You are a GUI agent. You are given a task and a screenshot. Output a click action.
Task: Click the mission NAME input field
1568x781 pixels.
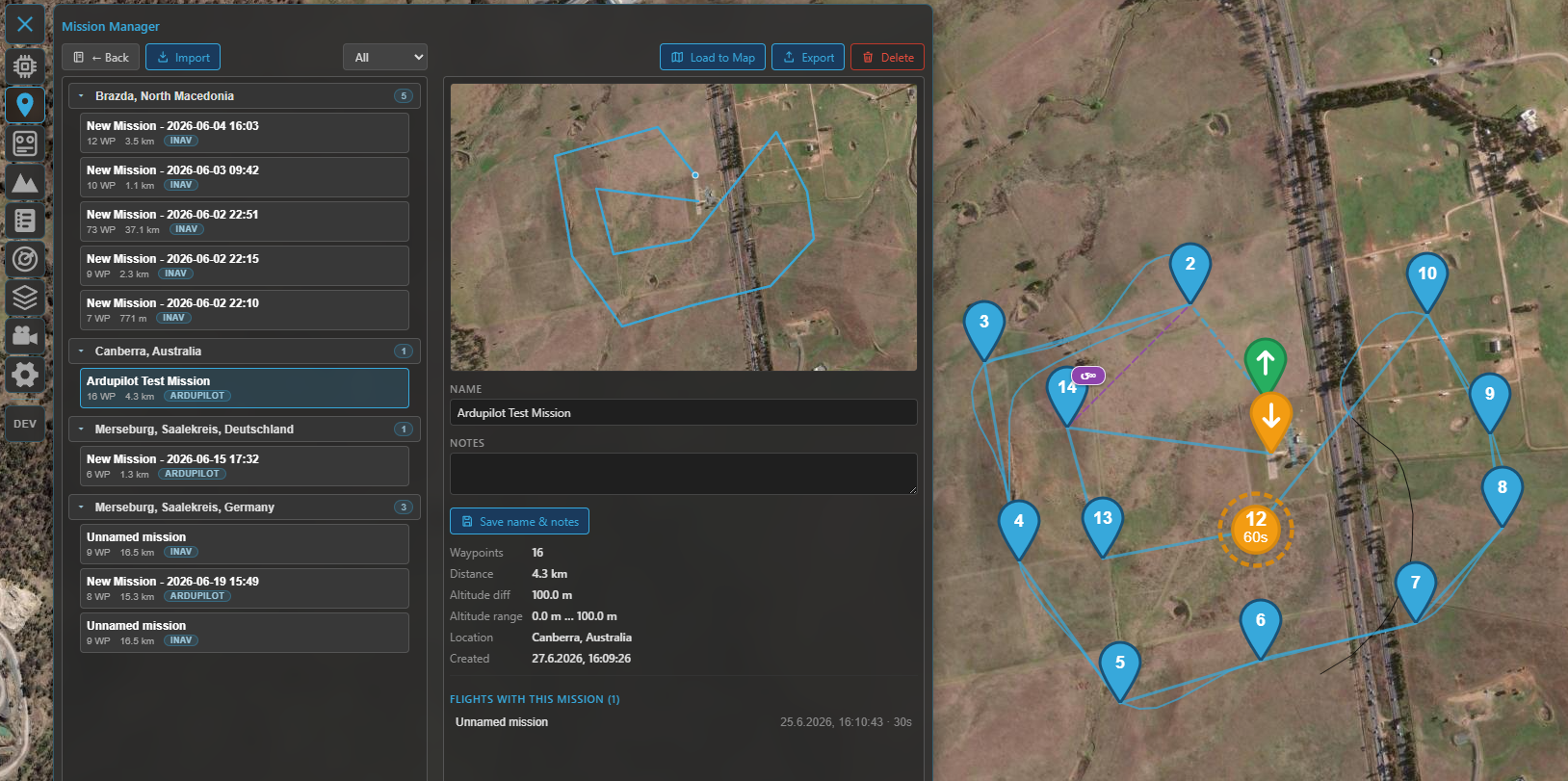click(684, 413)
